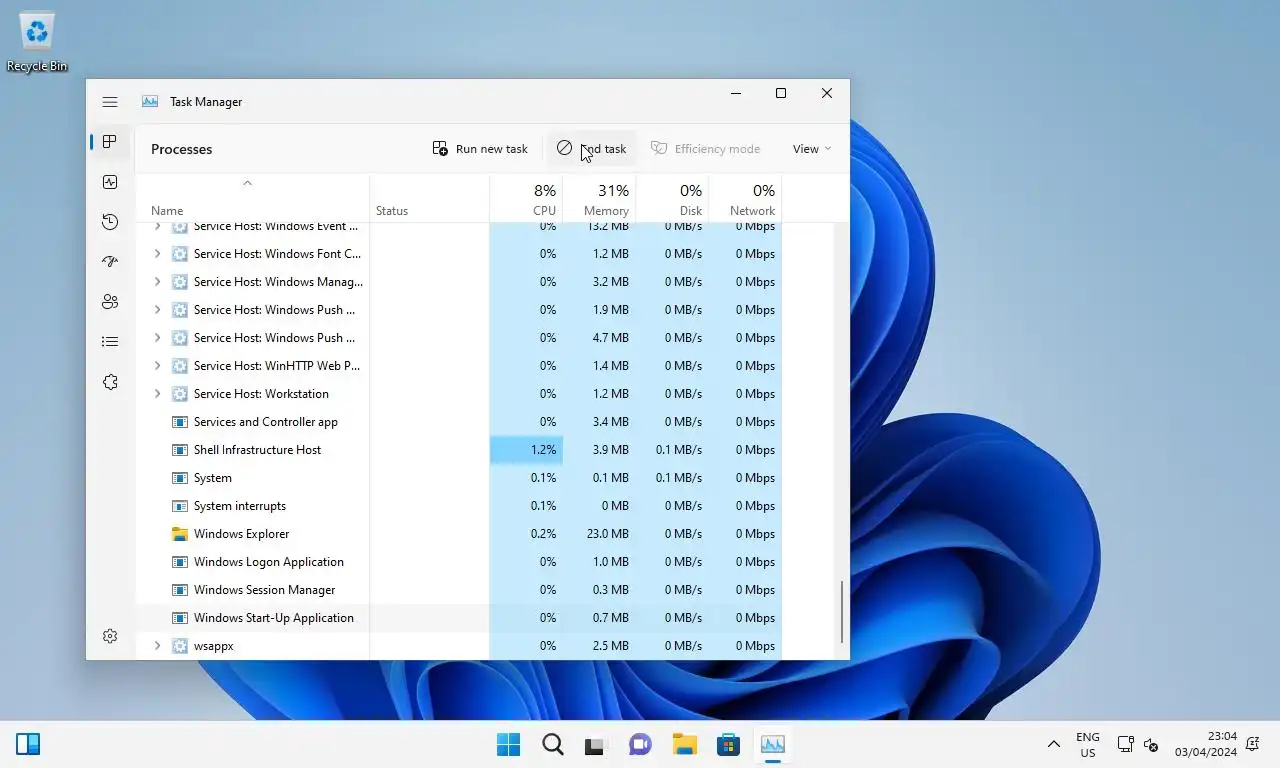Select Windows Logon Application process
This screenshot has height=768, width=1280.
(458, 562)
